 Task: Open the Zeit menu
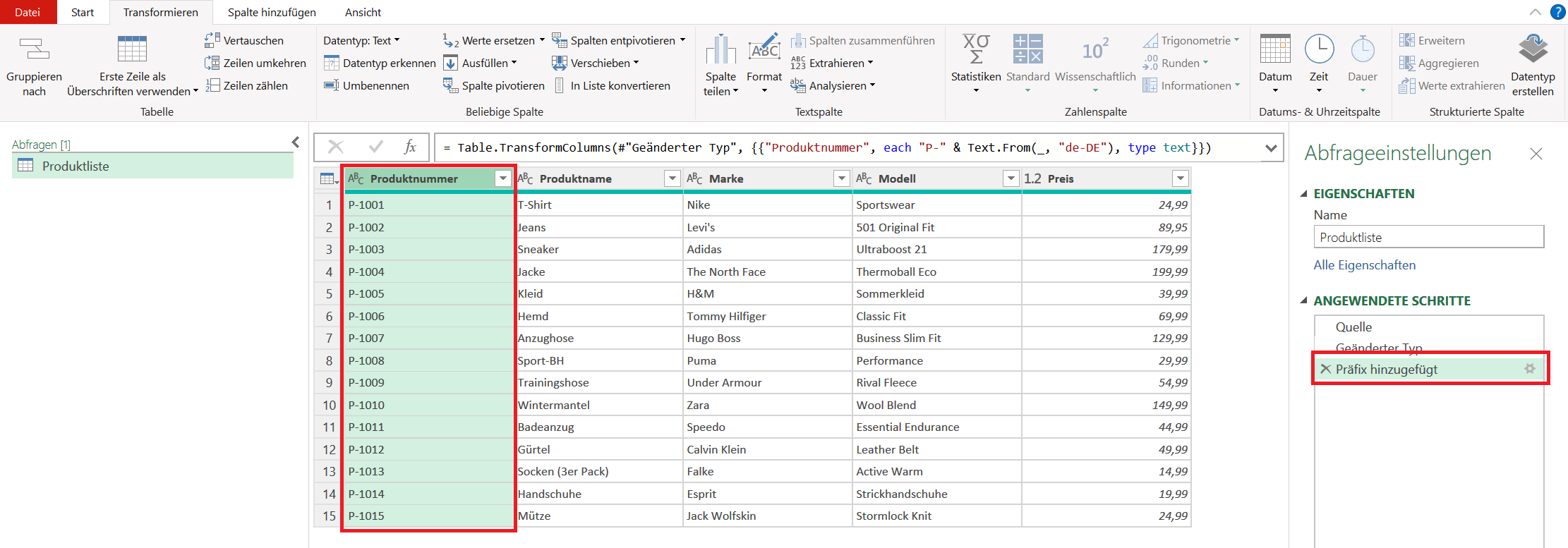pyautogui.click(x=1319, y=65)
